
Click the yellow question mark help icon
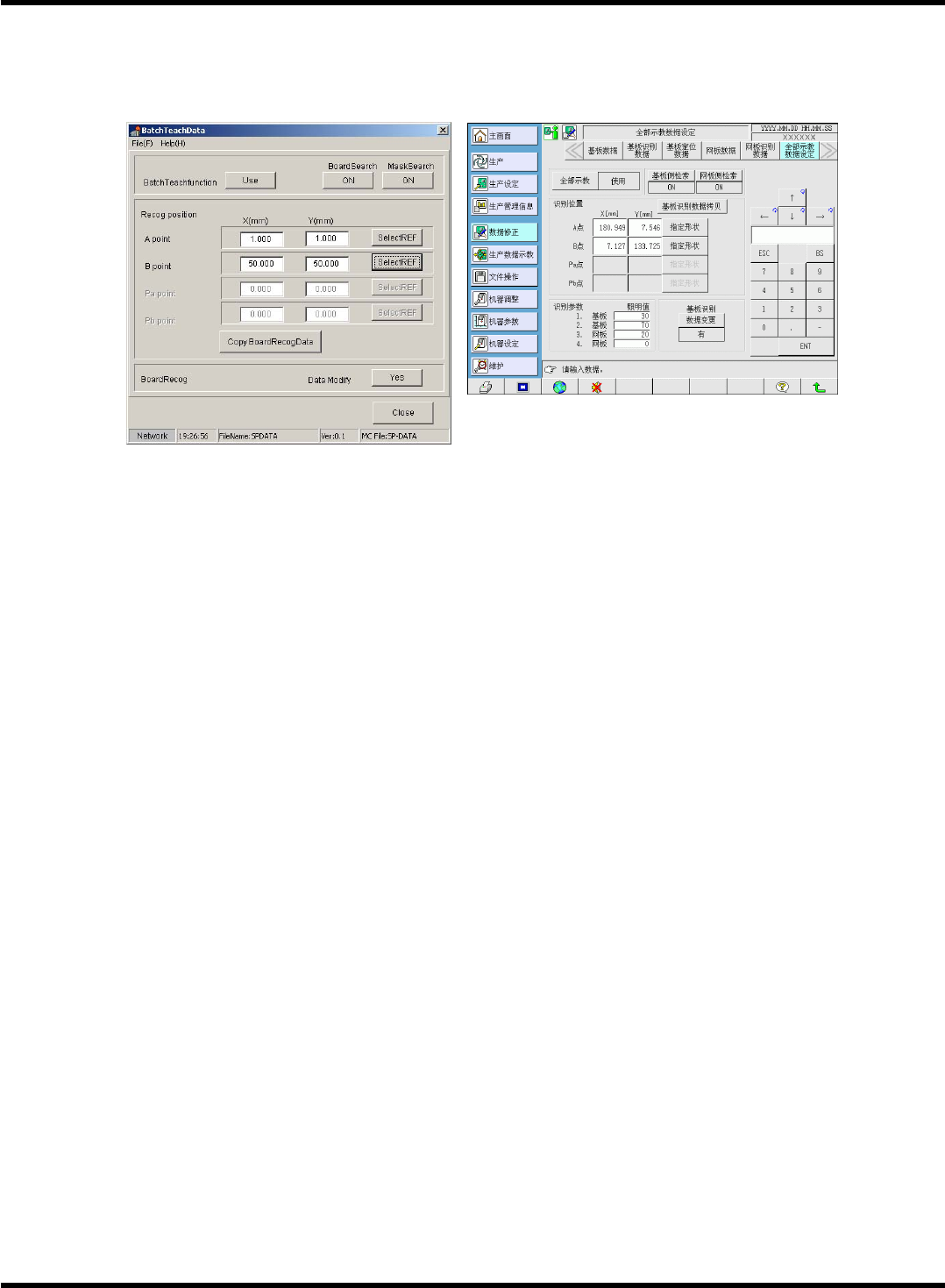783,387
